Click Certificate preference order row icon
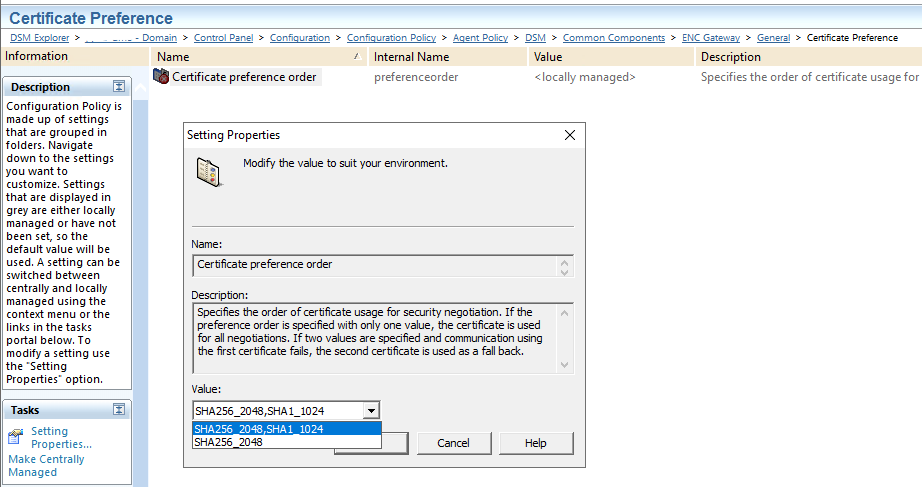Viewport: 922px width, 487px height. [161, 76]
